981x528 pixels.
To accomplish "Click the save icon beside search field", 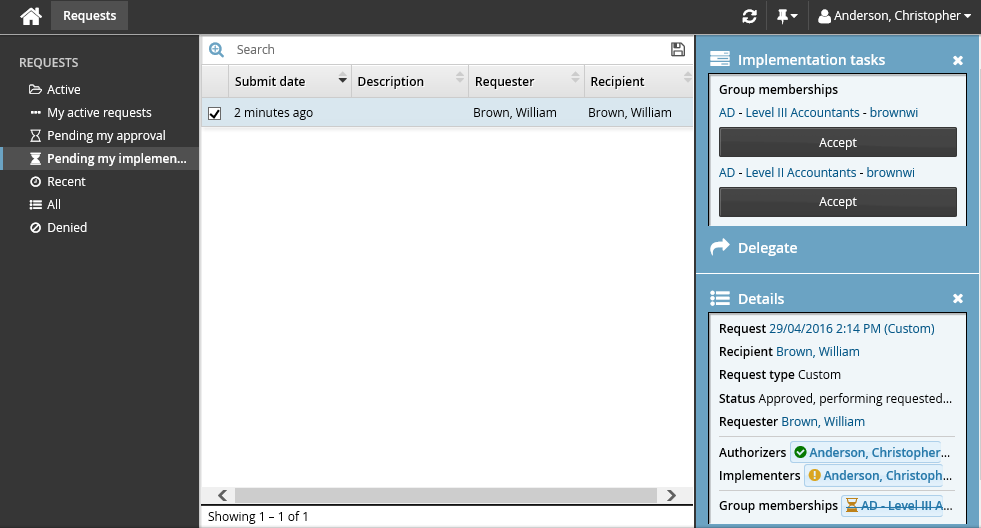I will pyautogui.click(x=678, y=50).
